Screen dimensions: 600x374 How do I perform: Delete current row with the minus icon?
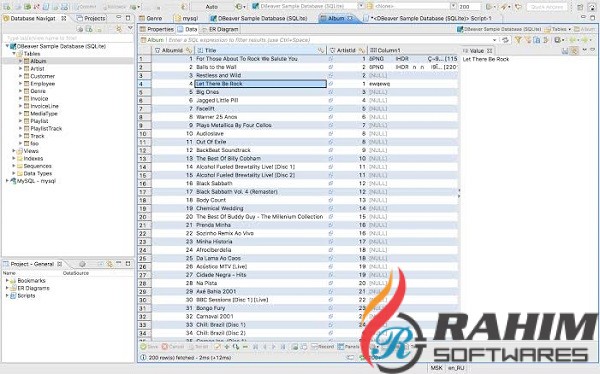pyautogui.click(x=245, y=347)
